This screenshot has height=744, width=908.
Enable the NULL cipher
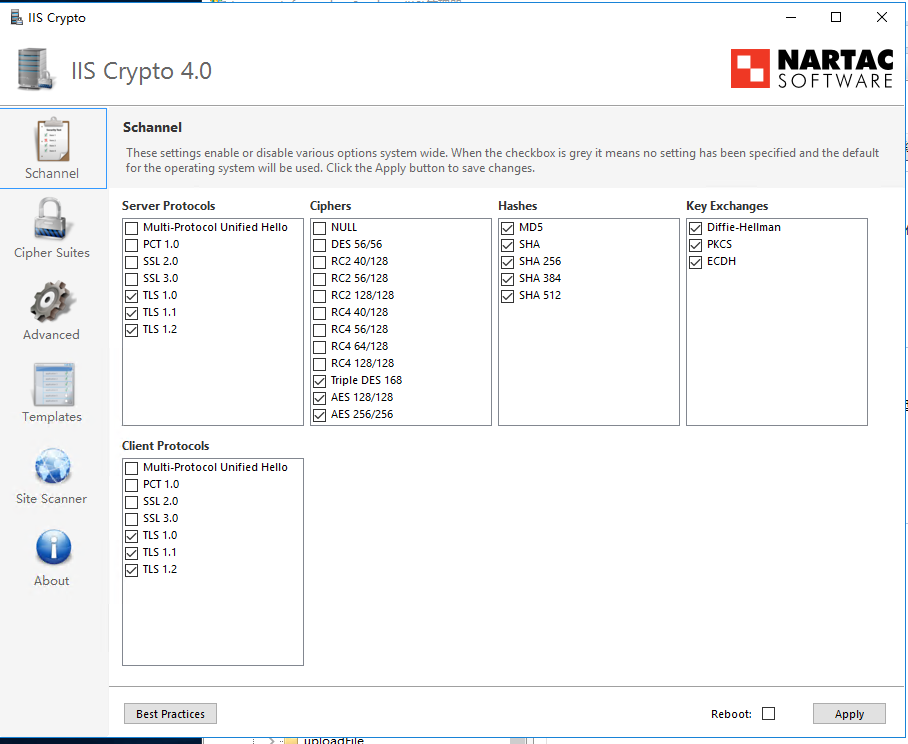tap(319, 228)
